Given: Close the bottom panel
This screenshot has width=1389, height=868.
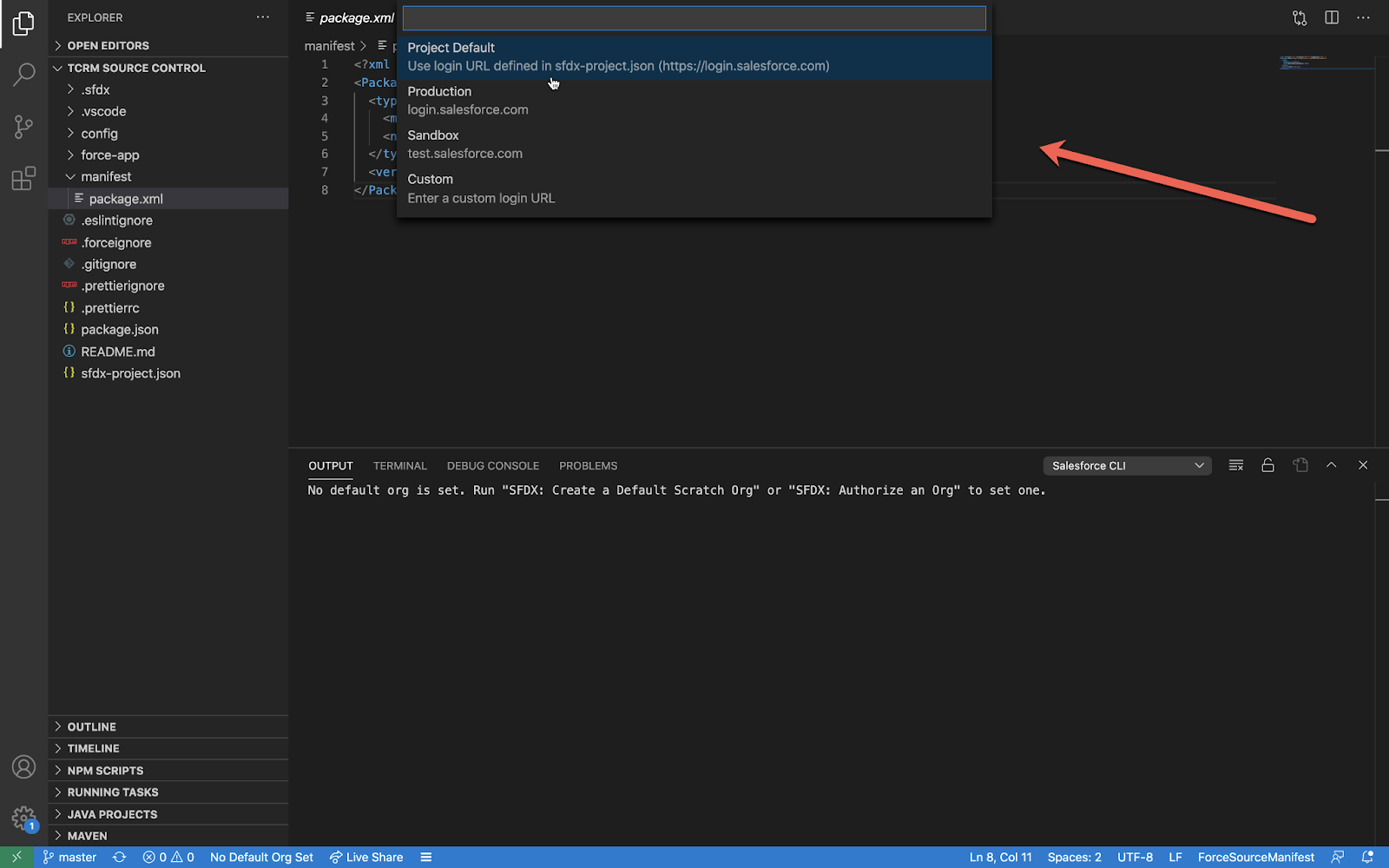Looking at the screenshot, I should [x=1363, y=465].
